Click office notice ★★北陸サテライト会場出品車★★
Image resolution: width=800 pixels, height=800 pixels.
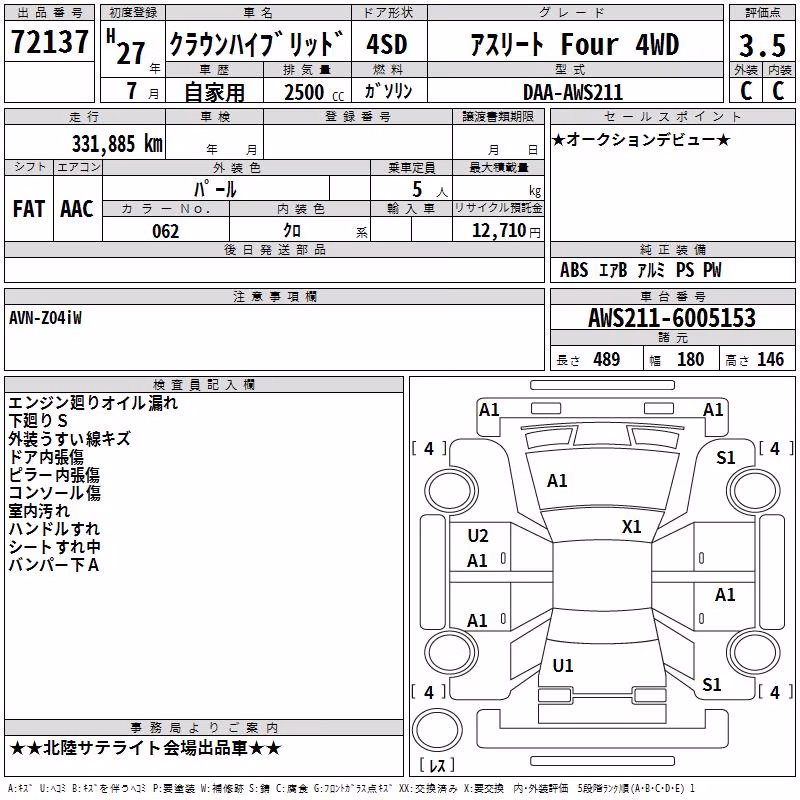coord(145,748)
